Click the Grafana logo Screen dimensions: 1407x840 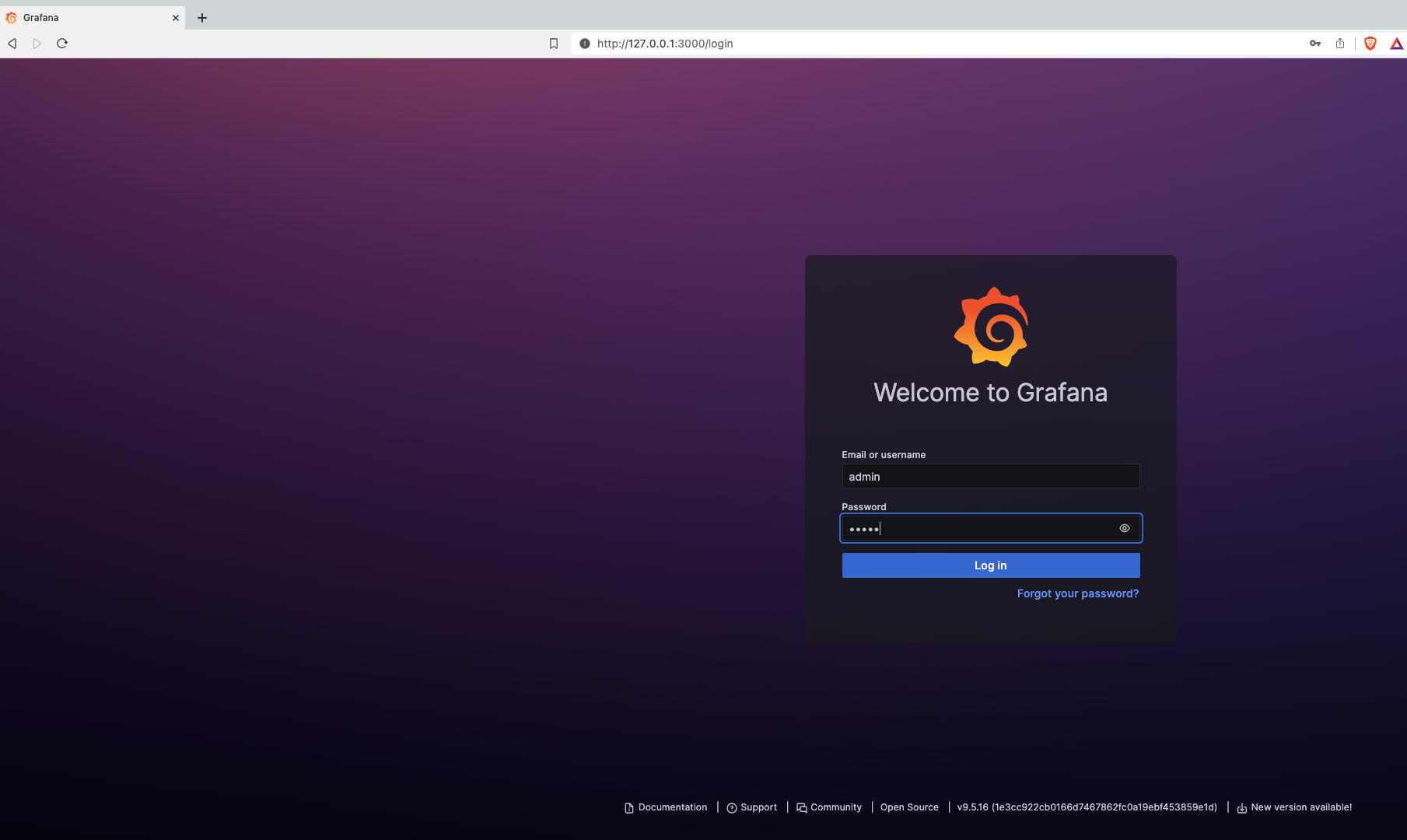point(991,327)
